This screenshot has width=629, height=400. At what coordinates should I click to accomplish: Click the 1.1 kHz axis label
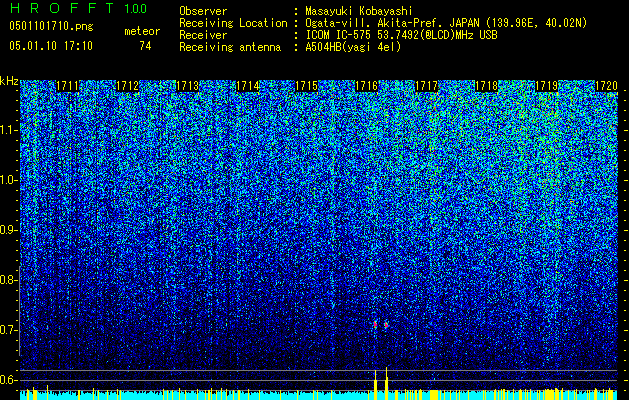click(x=8, y=130)
